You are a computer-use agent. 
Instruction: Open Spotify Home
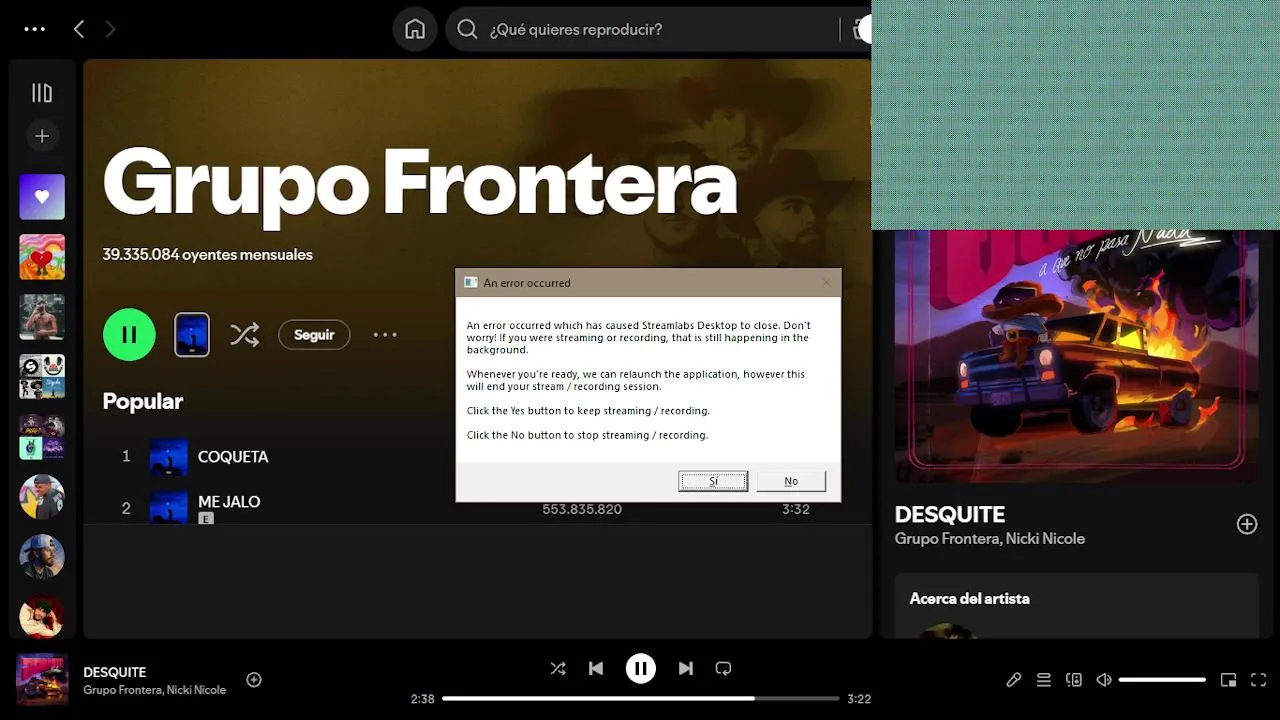point(415,29)
